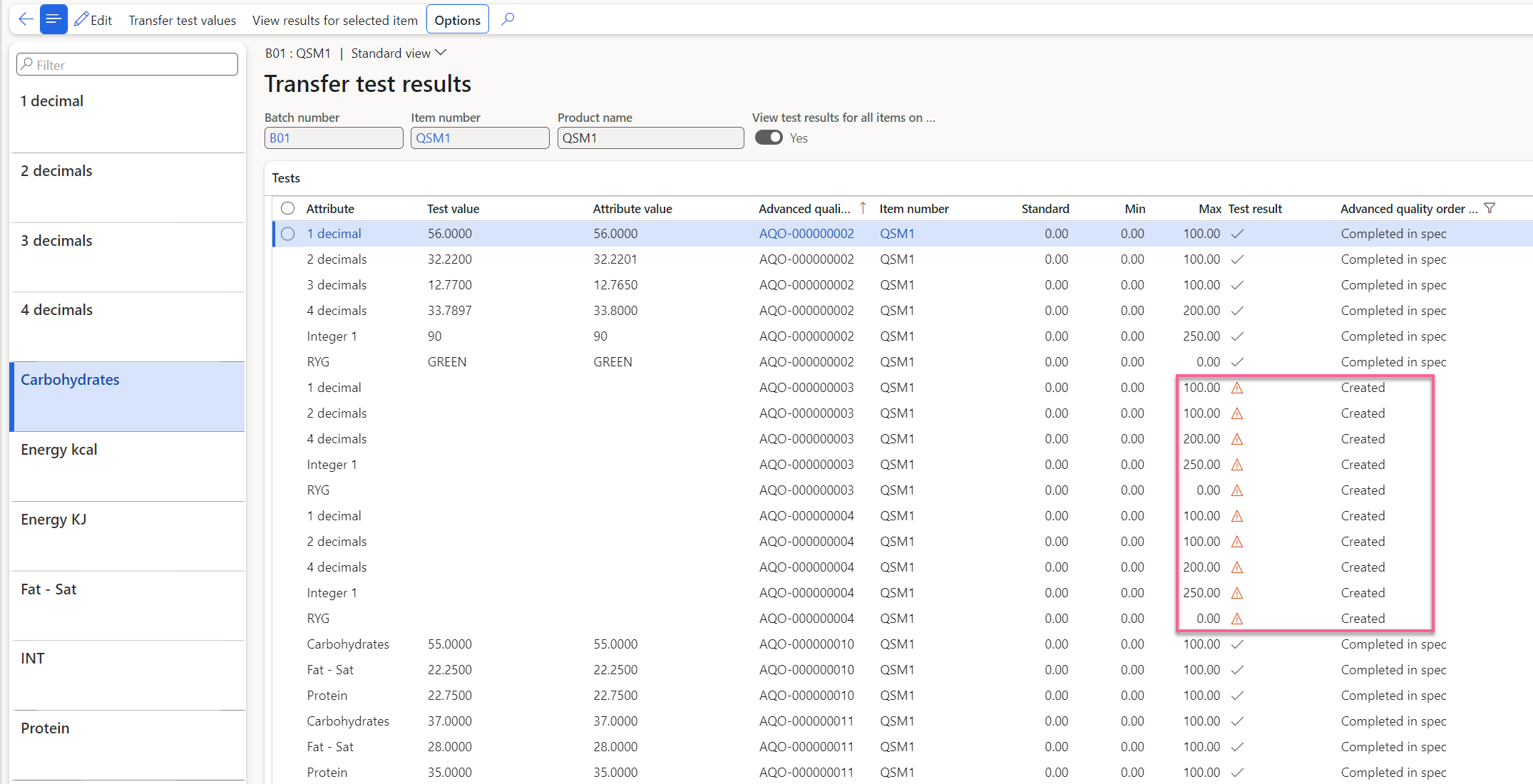Image resolution: width=1533 pixels, height=784 pixels.
Task: Click the Edit pencil button
Action: pos(93,20)
